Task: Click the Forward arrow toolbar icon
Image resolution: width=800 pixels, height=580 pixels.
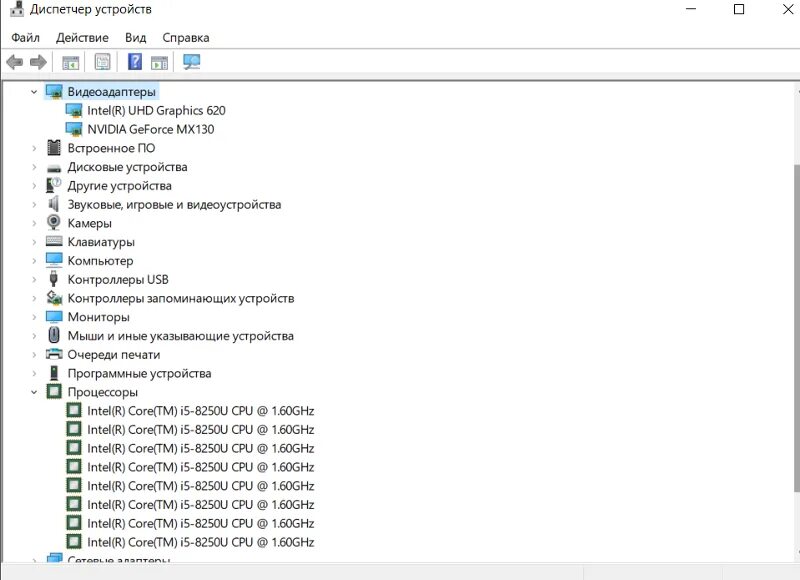Action: tap(38, 62)
